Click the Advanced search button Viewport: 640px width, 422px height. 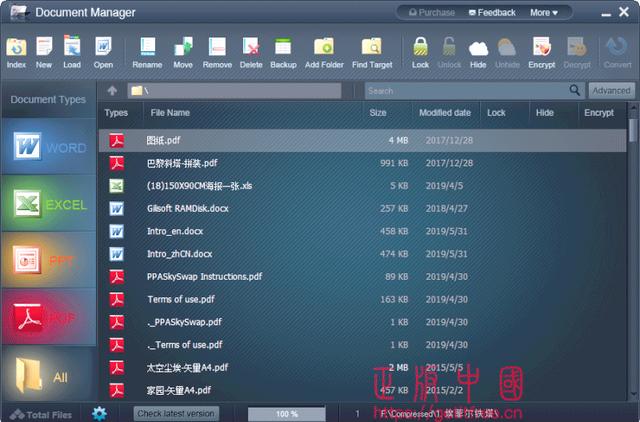click(x=611, y=91)
